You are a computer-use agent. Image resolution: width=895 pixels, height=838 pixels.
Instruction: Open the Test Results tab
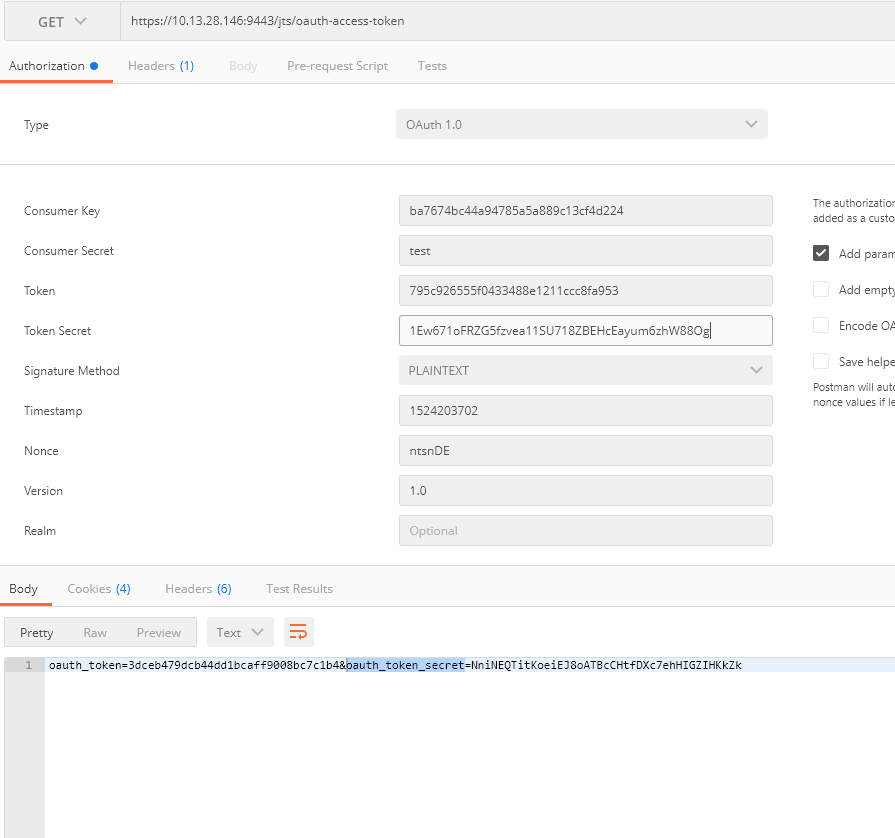coord(299,589)
